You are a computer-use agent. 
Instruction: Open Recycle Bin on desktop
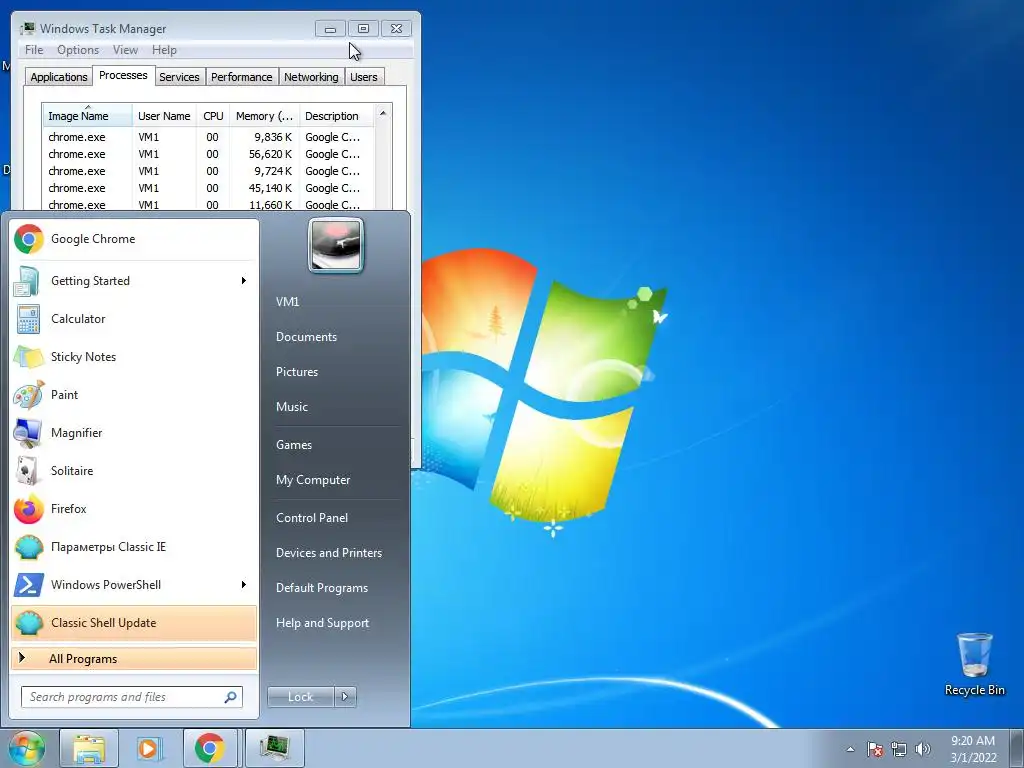(974, 664)
